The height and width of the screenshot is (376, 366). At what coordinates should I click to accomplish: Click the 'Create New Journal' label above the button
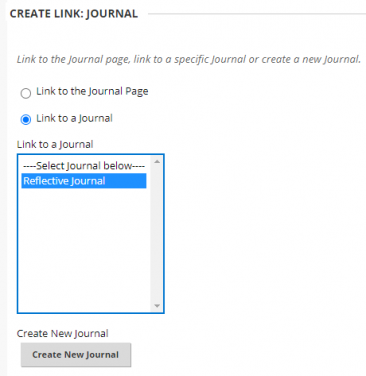(x=63, y=333)
